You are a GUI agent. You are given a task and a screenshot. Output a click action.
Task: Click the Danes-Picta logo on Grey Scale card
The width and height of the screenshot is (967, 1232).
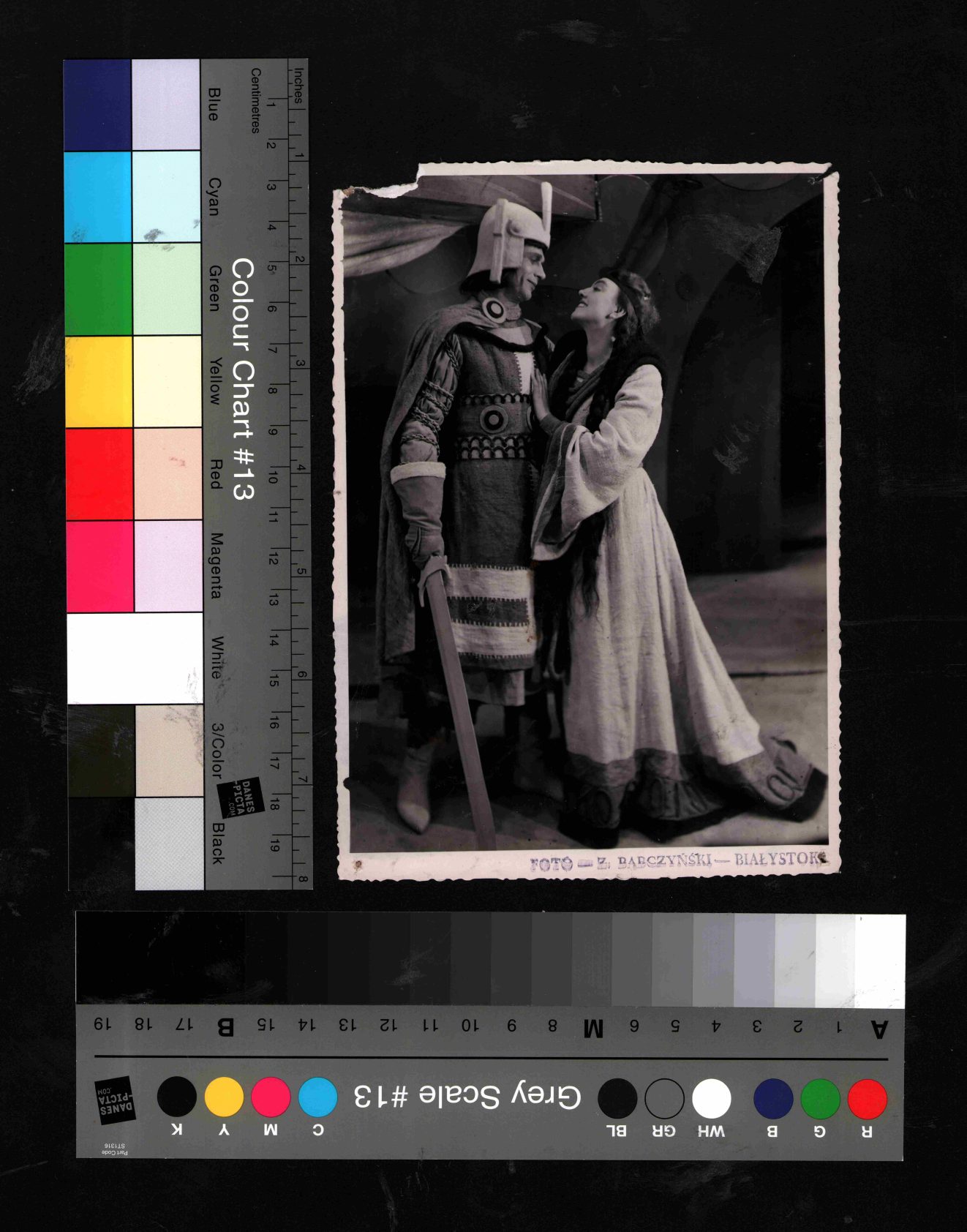click(x=115, y=1100)
